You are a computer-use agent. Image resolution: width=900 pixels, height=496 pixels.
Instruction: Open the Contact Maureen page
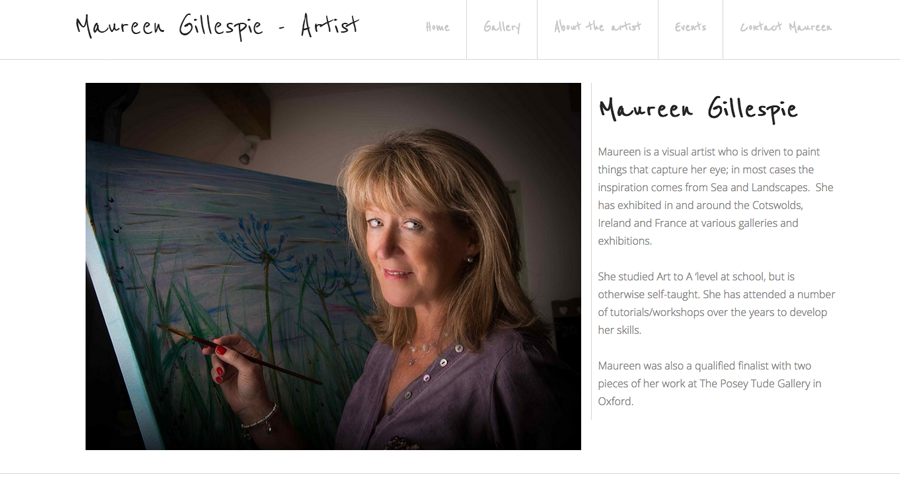[786, 27]
